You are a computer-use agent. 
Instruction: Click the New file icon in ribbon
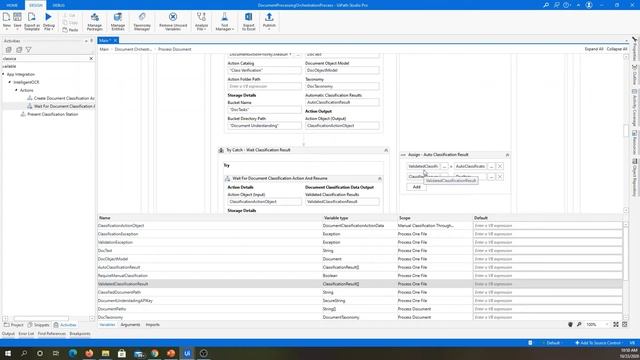7,17
